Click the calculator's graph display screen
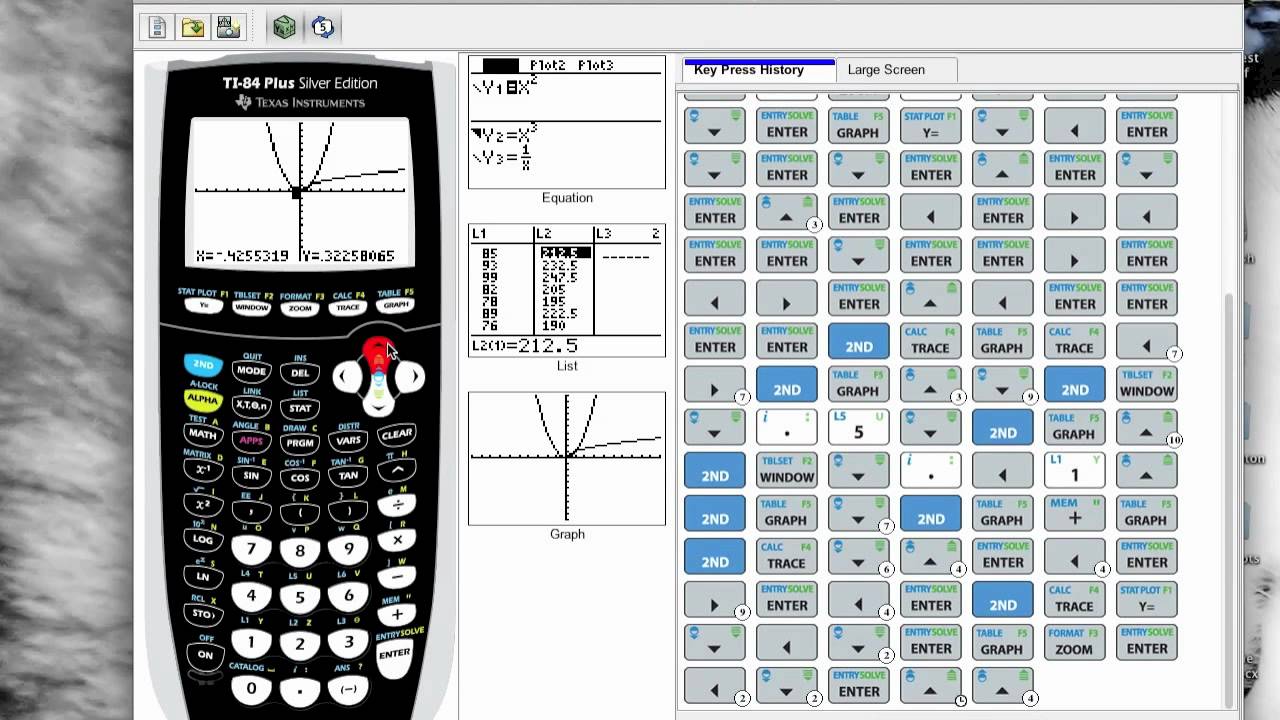Viewport: 1280px width, 720px height. click(x=300, y=193)
